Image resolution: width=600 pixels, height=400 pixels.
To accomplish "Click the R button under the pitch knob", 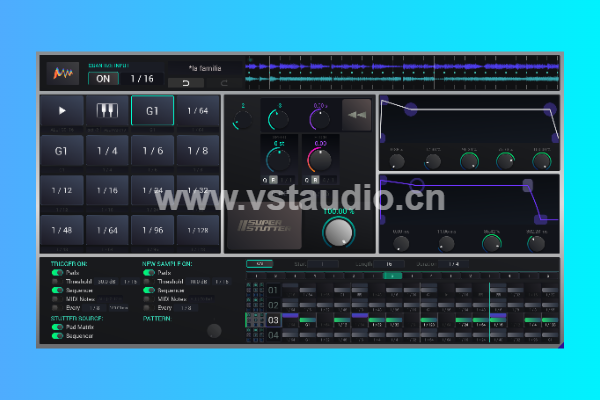I will click(x=273, y=180).
